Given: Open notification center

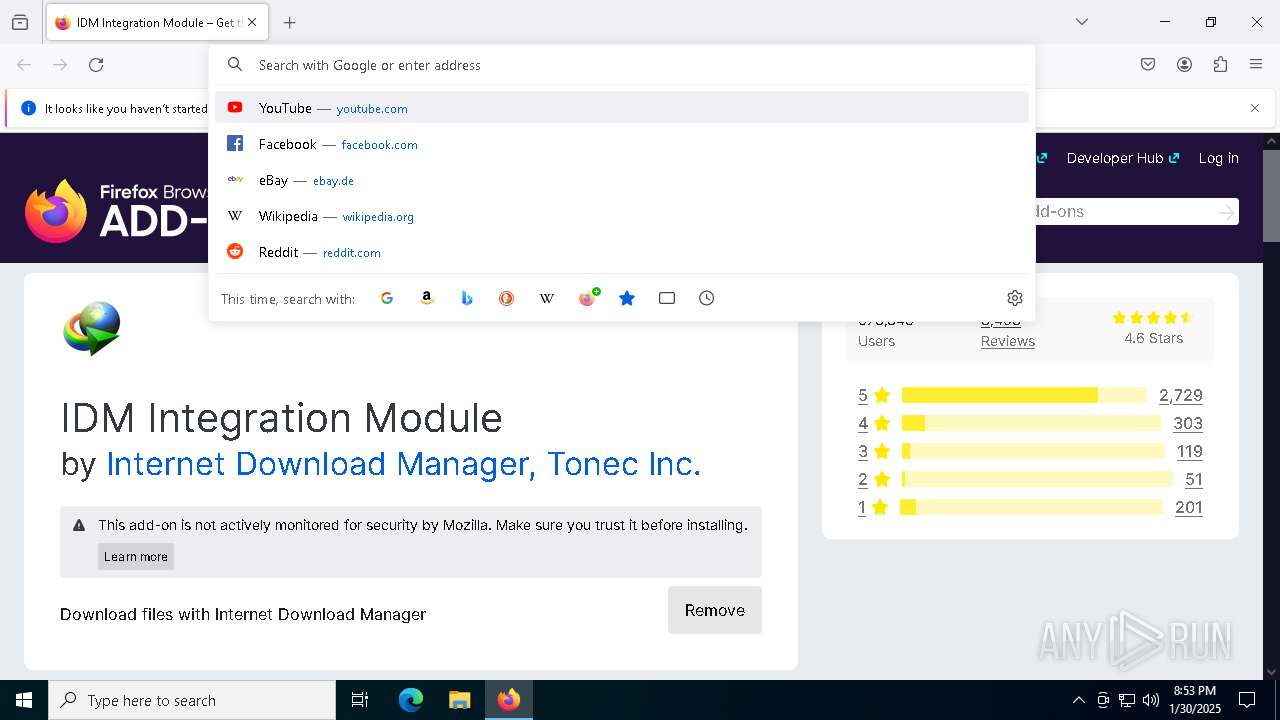Looking at the screenshot, I should (1247, 700).
